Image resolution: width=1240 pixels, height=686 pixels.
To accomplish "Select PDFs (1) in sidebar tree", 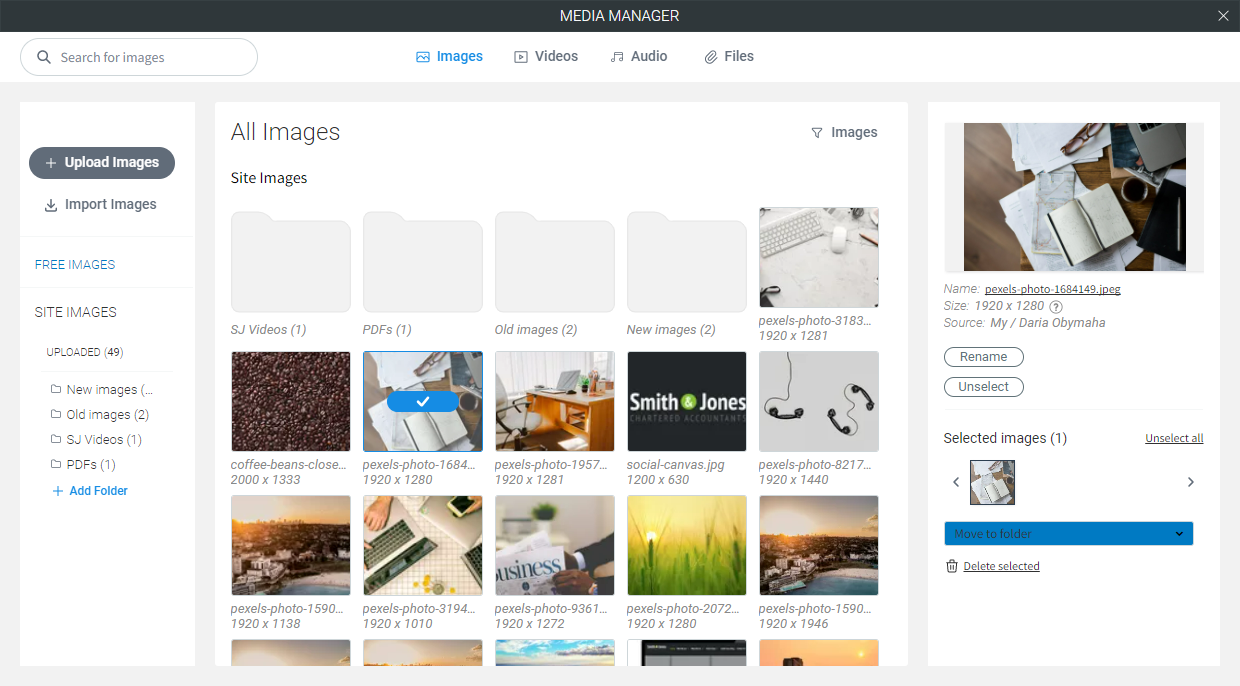I will [91, 465].
